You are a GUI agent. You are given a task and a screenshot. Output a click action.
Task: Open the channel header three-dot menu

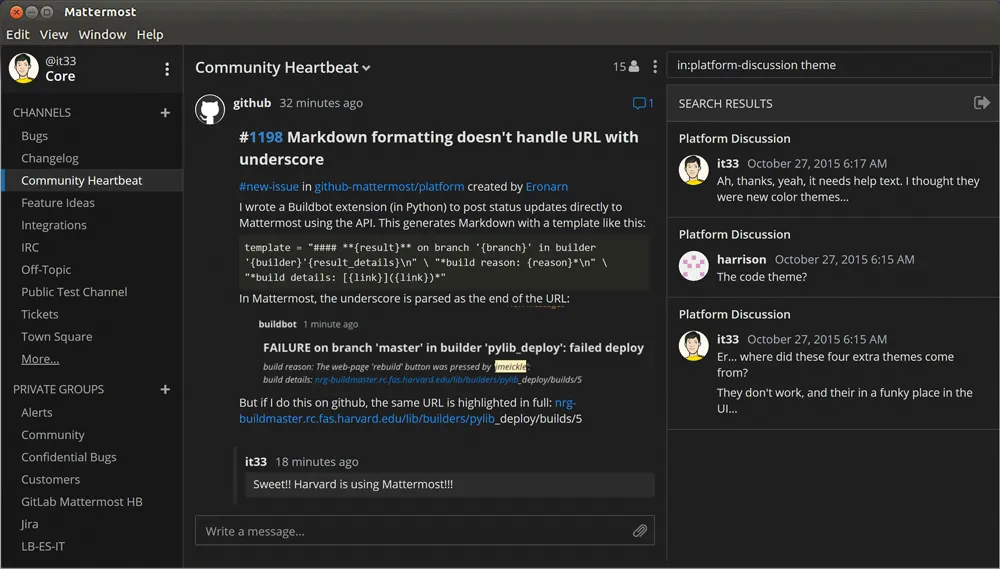point(655,67)
